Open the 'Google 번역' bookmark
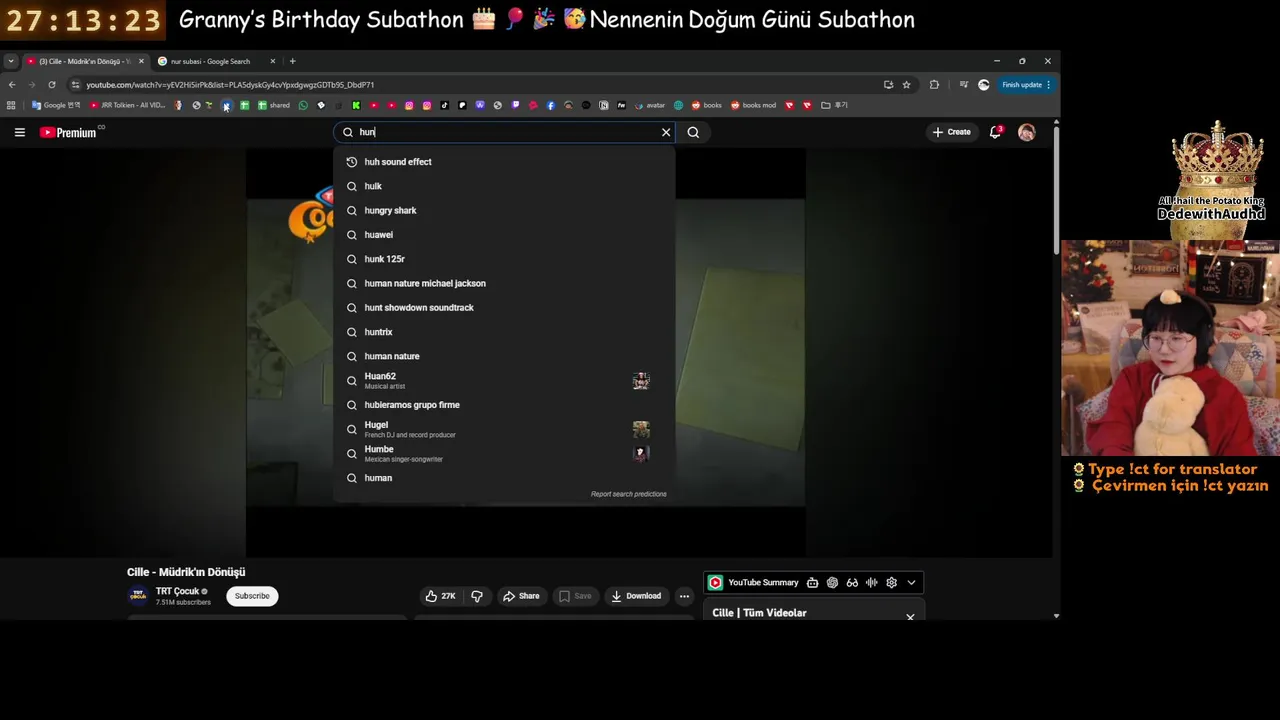Viewport: 1280px width, 720px height. pos(56,105)
